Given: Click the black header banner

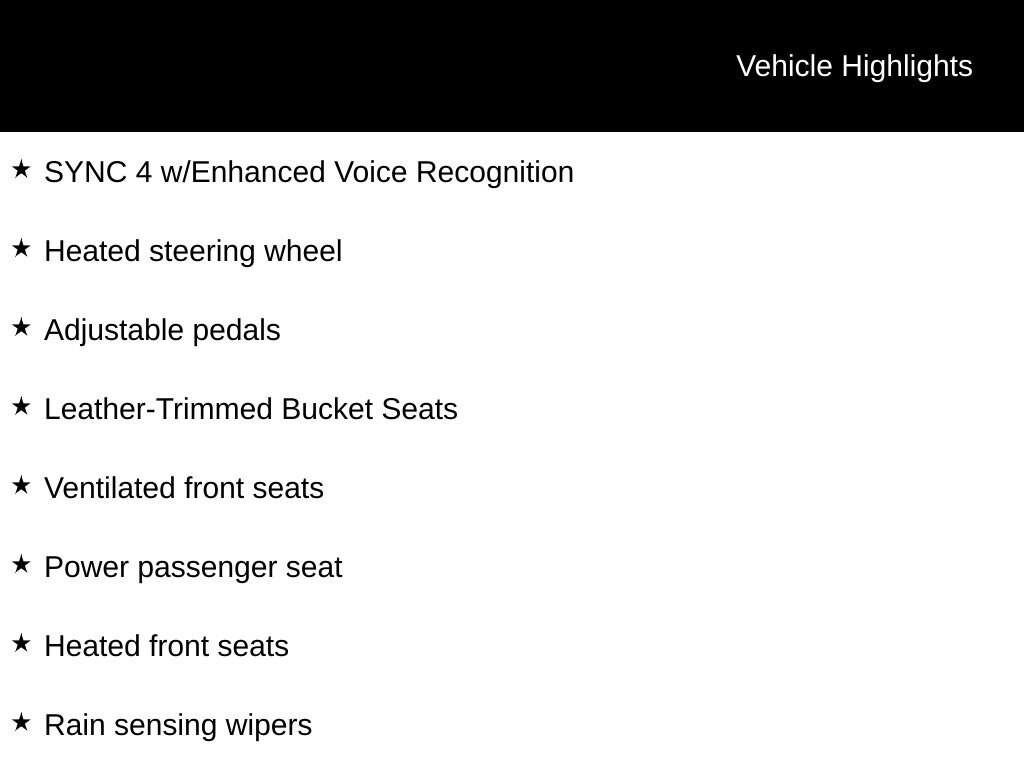Looking at the screenshot, I should tap(512, 66).
